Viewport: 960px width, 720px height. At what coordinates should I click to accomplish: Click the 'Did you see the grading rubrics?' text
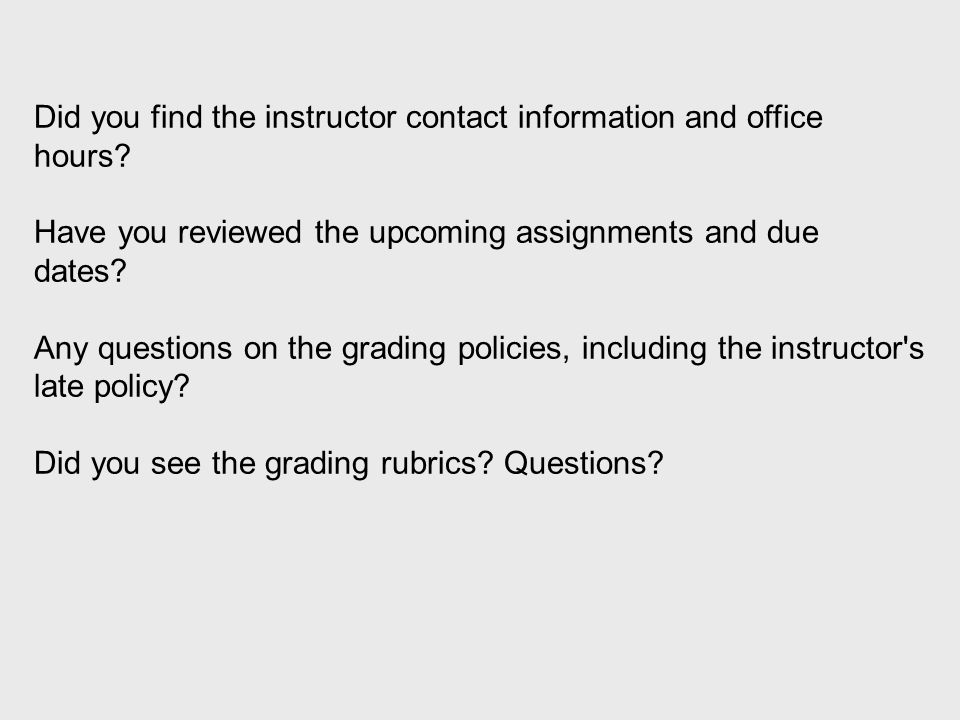(263, 463)
